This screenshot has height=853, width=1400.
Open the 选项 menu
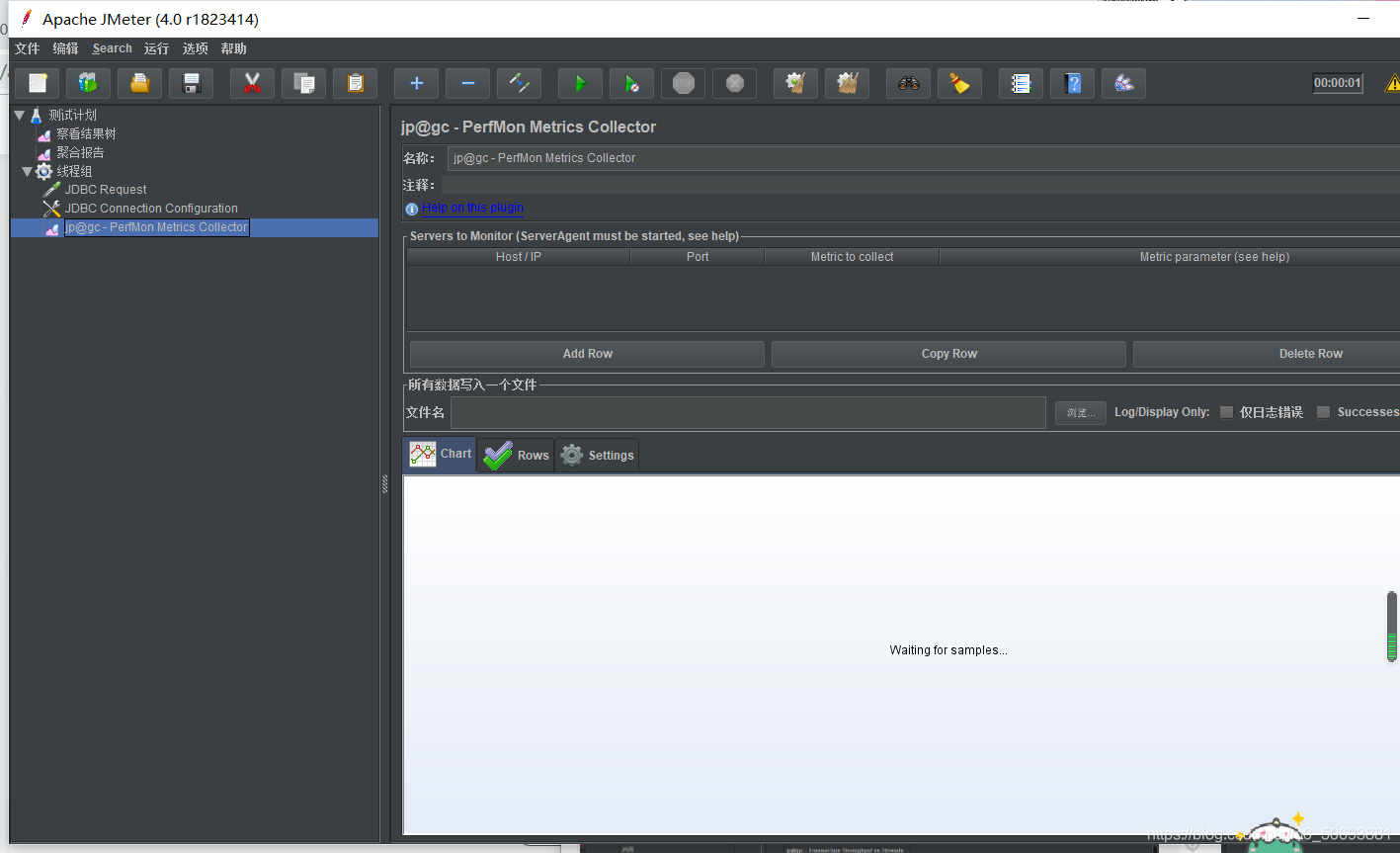pos(196,48)
